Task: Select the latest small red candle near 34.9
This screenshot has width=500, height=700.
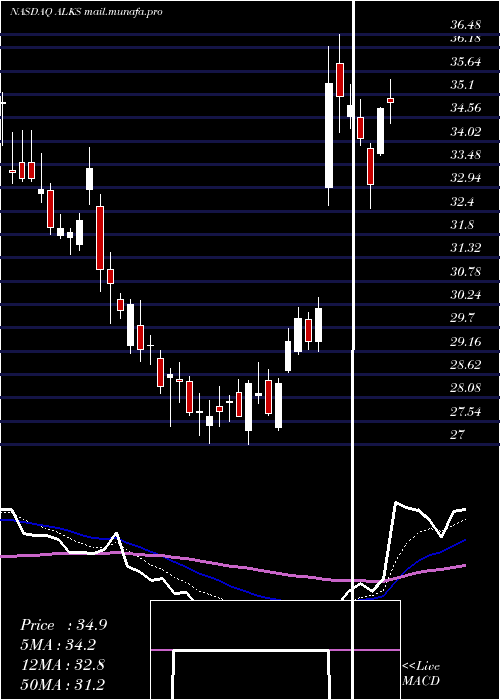Action: (391, 101)
